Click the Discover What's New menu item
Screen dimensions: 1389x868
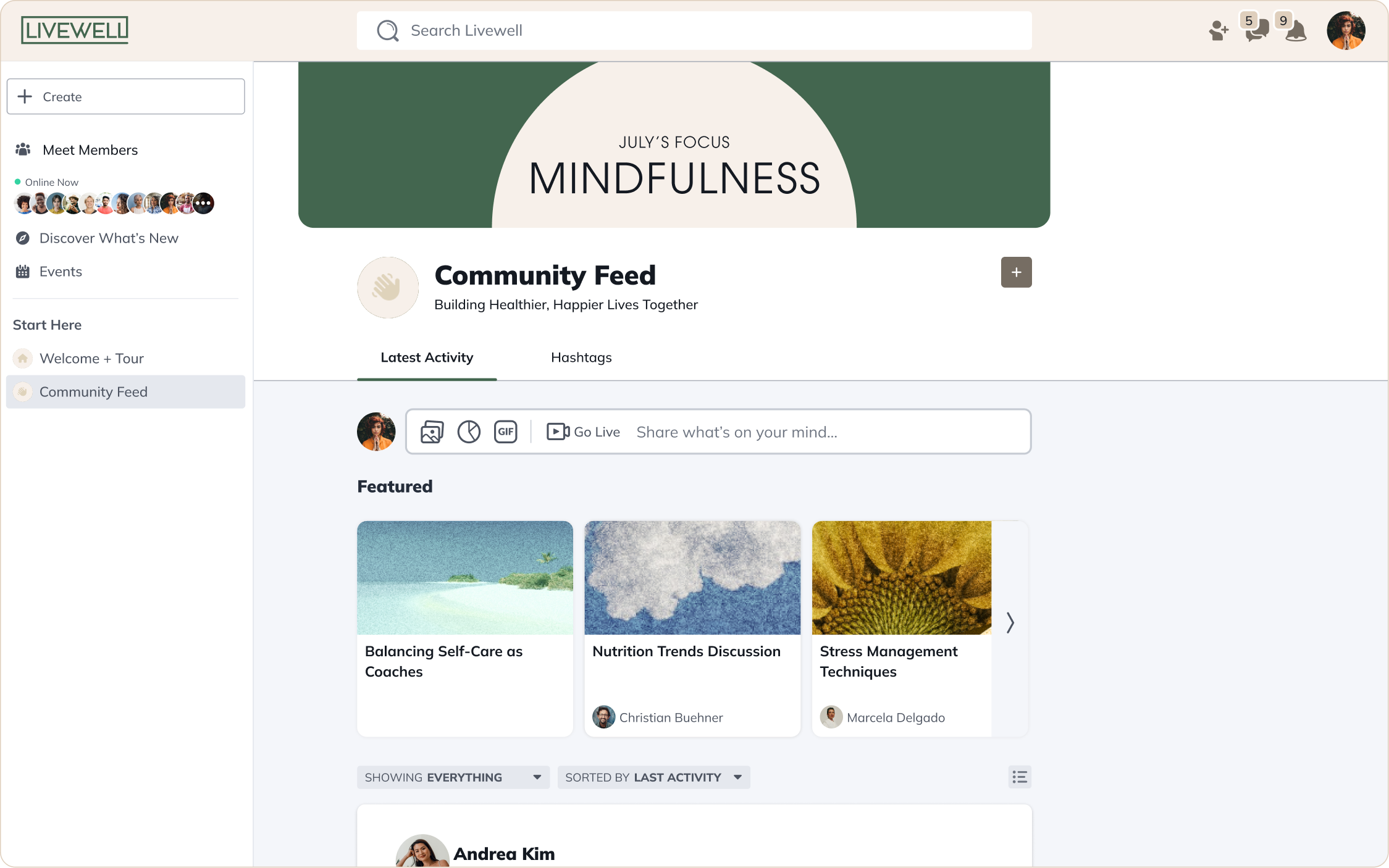click(109, 237)
